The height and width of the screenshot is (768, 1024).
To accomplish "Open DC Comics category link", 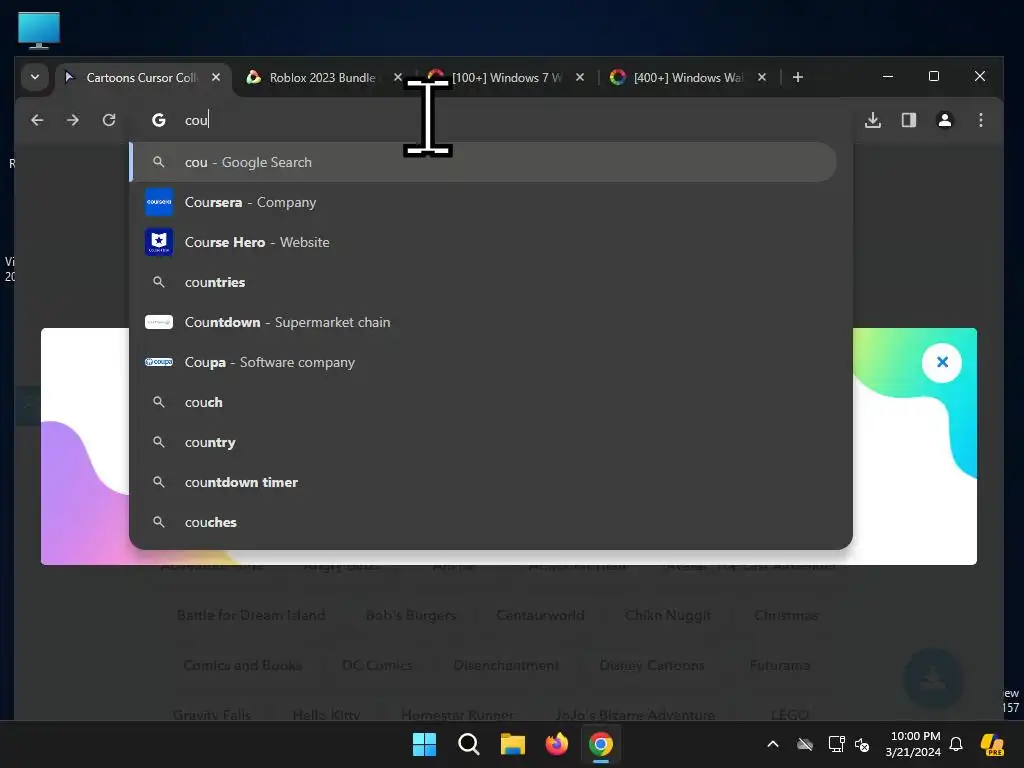I will (377, 665).
